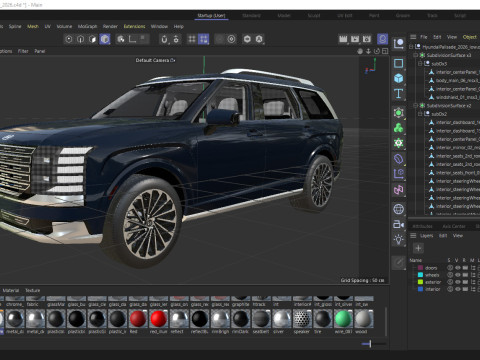This screenshot has width=480, height=360.
Task: Select the Workplane hexagon icon
Action: [247, 39]
